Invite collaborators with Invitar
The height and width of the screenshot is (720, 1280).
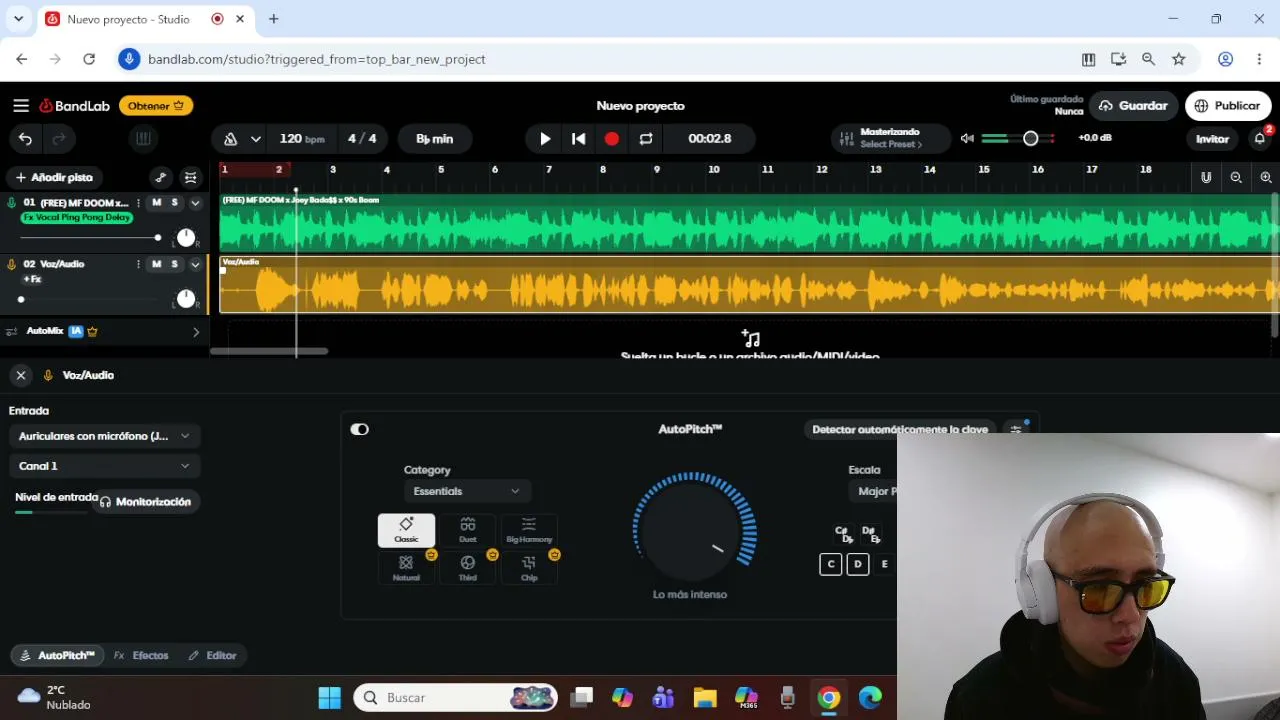(1212, 139)
